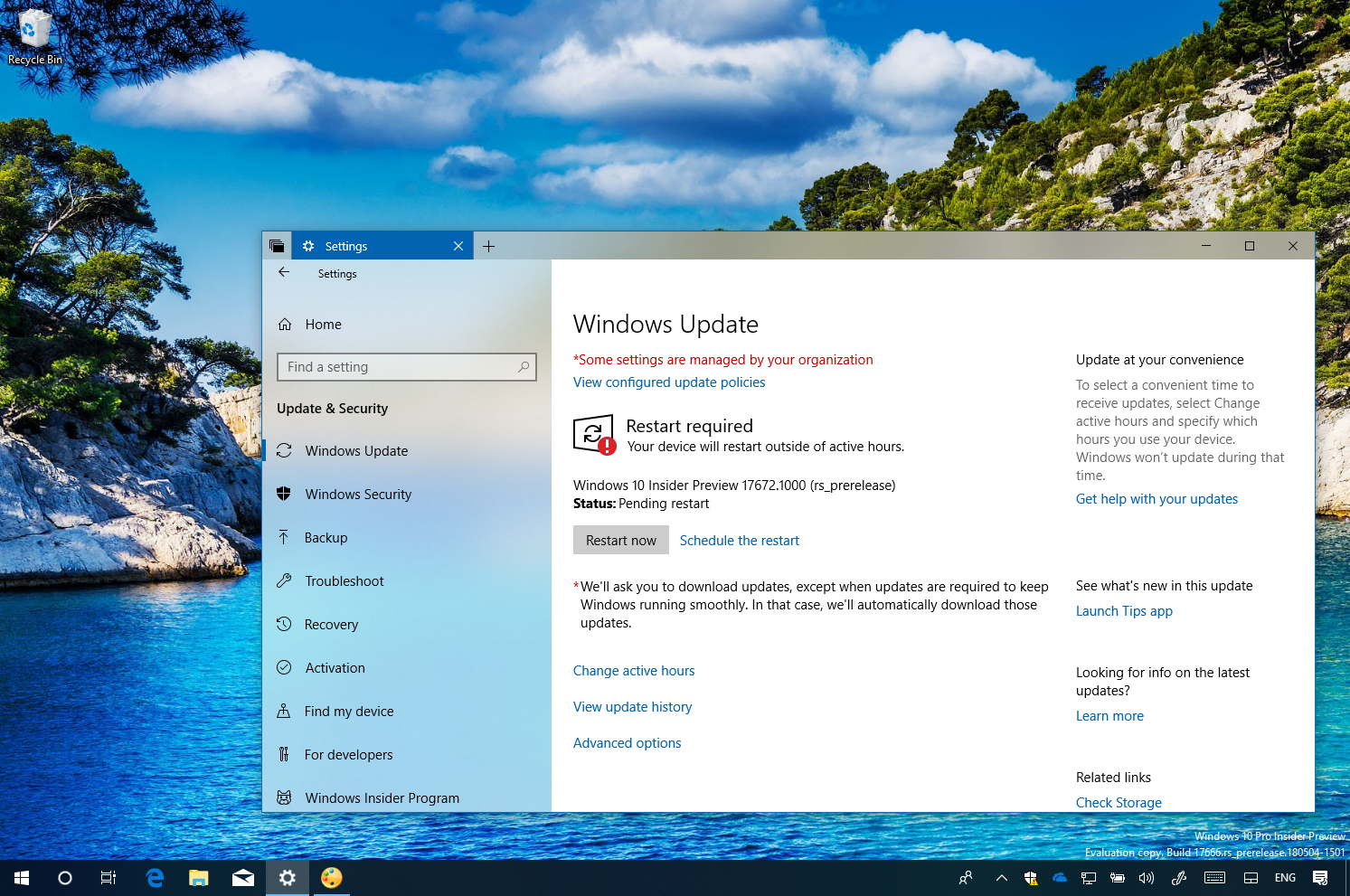Click the battery power tray icon
1350x896 pixels.
pyautogui.click(x=1118, y=878)
